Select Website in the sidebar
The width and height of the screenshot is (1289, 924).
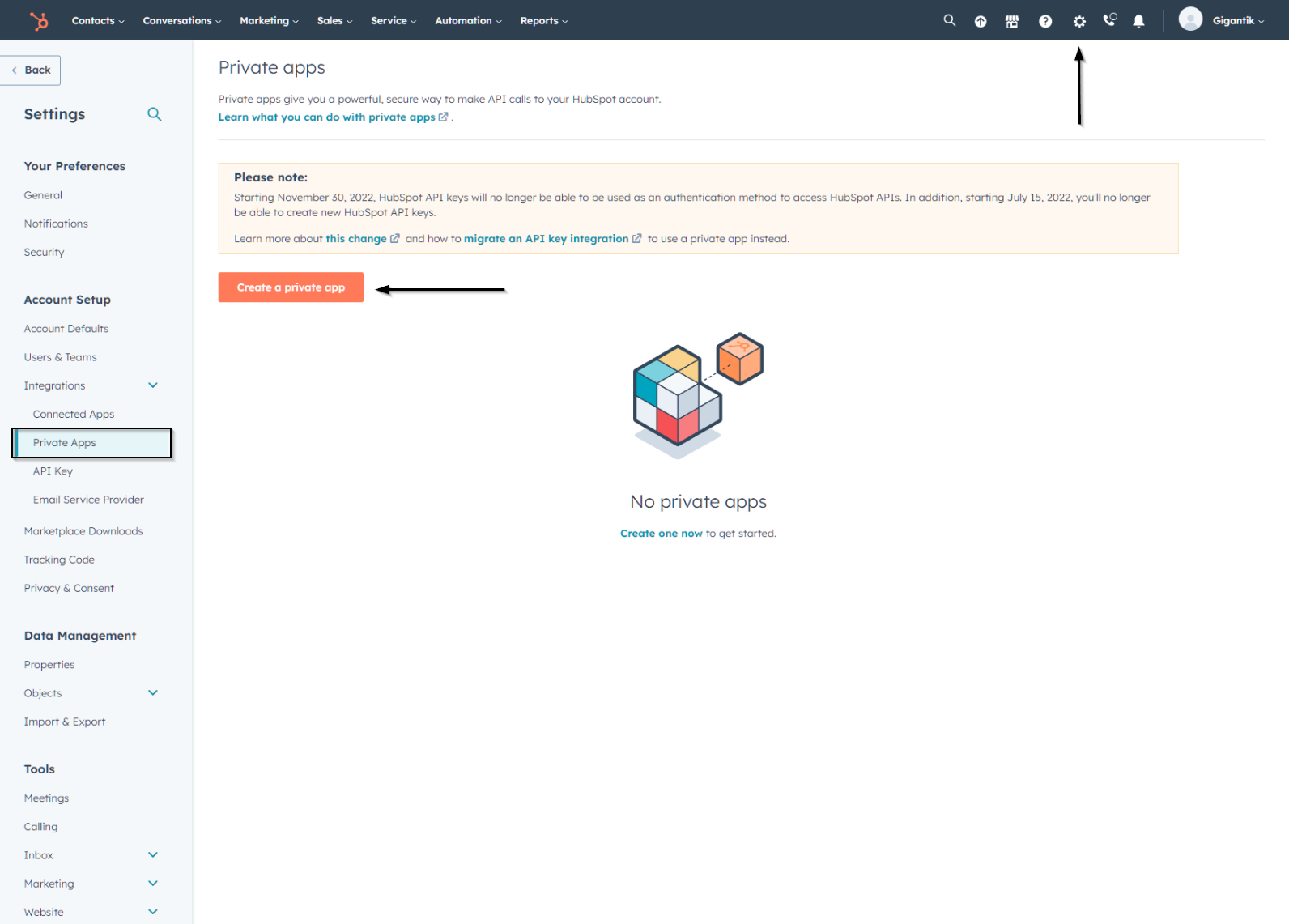pos(44,913)
